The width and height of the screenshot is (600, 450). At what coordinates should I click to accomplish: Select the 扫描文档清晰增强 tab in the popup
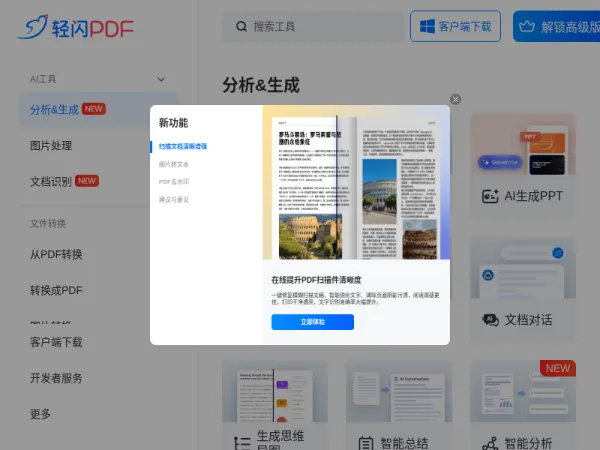pos(183,146)
